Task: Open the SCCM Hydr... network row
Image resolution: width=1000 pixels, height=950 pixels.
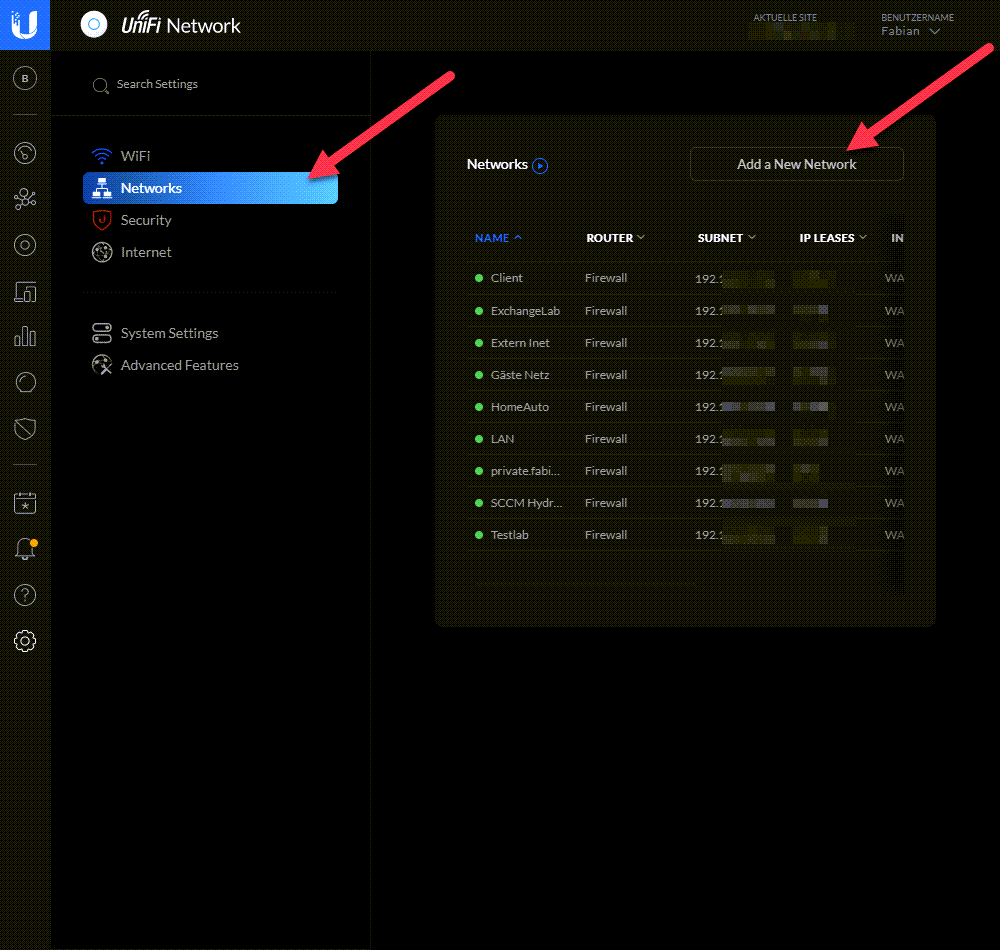Action: coord(686,502)
